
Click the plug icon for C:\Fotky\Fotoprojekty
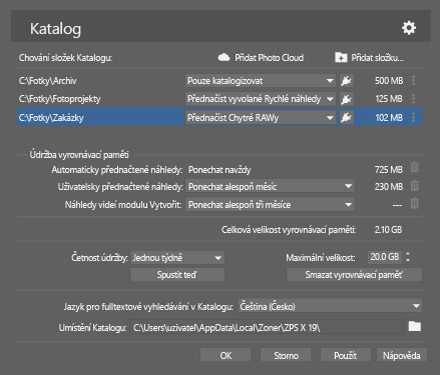pos(346,99)
